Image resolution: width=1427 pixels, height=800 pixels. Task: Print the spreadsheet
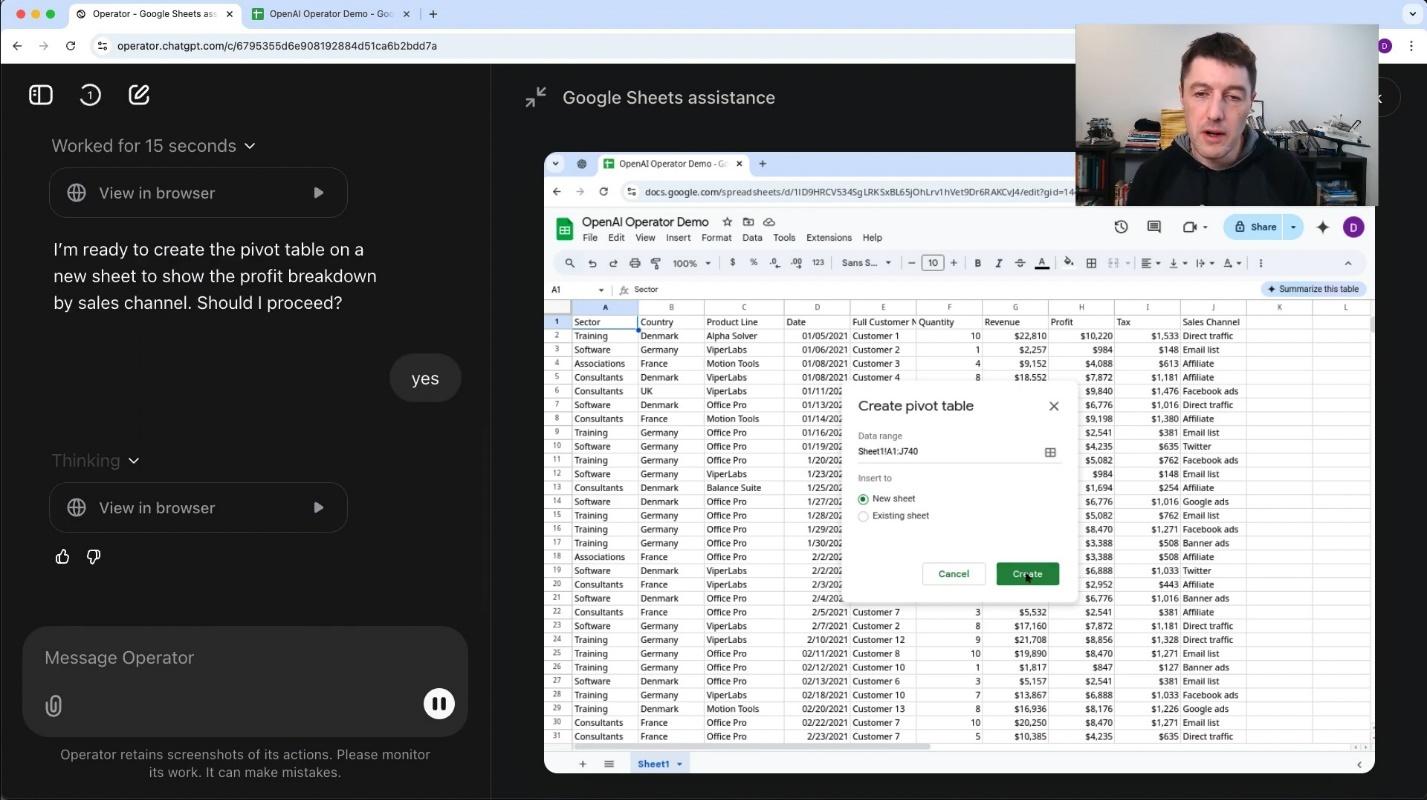point(635,263)
